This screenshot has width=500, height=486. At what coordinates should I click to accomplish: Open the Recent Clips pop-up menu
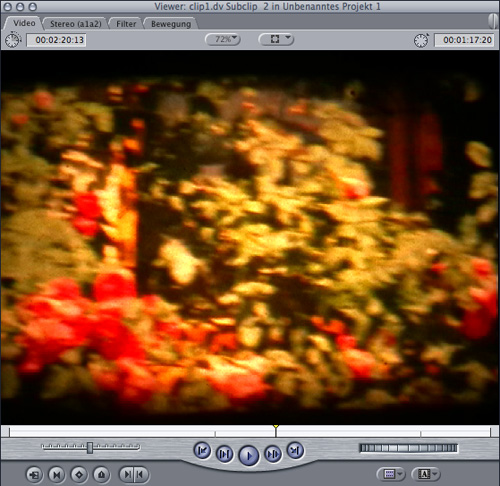tap(391, 474)
